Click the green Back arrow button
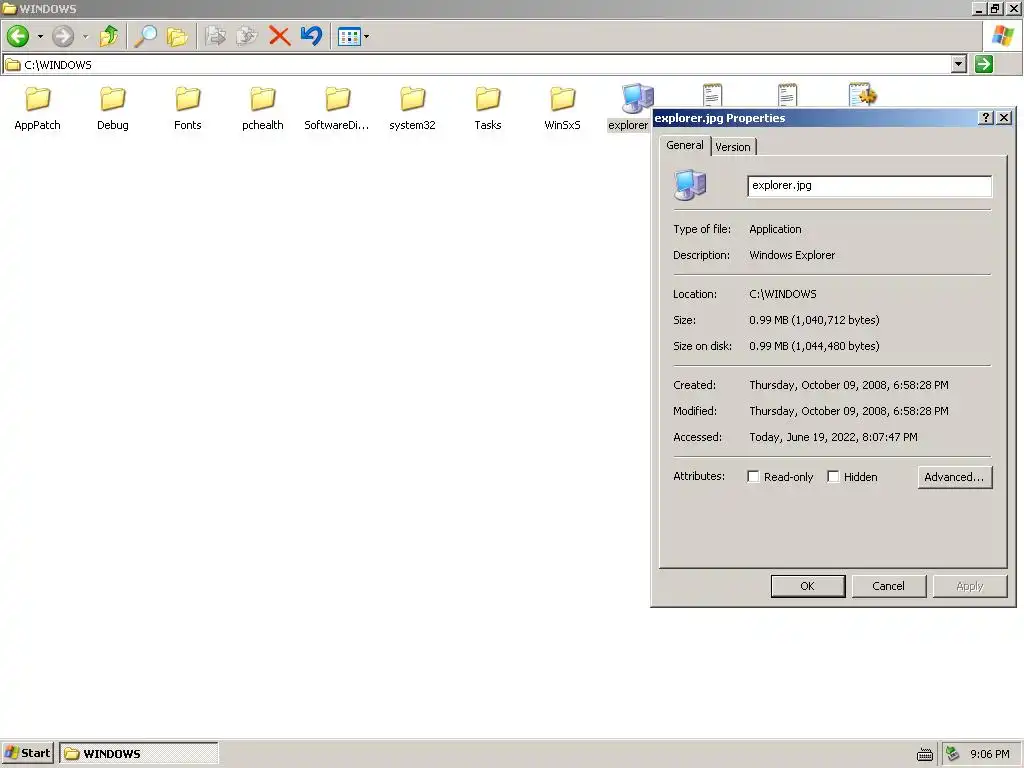This screenshot has height=768, width=1024. coord(18,36)
